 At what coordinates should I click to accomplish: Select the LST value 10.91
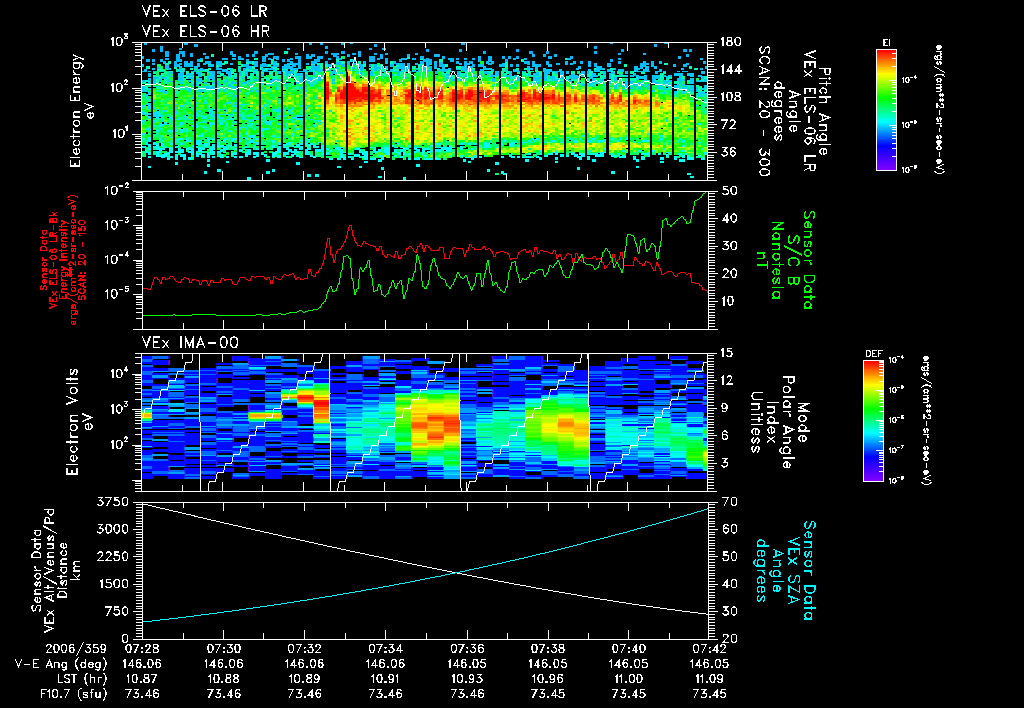[385, 679]
